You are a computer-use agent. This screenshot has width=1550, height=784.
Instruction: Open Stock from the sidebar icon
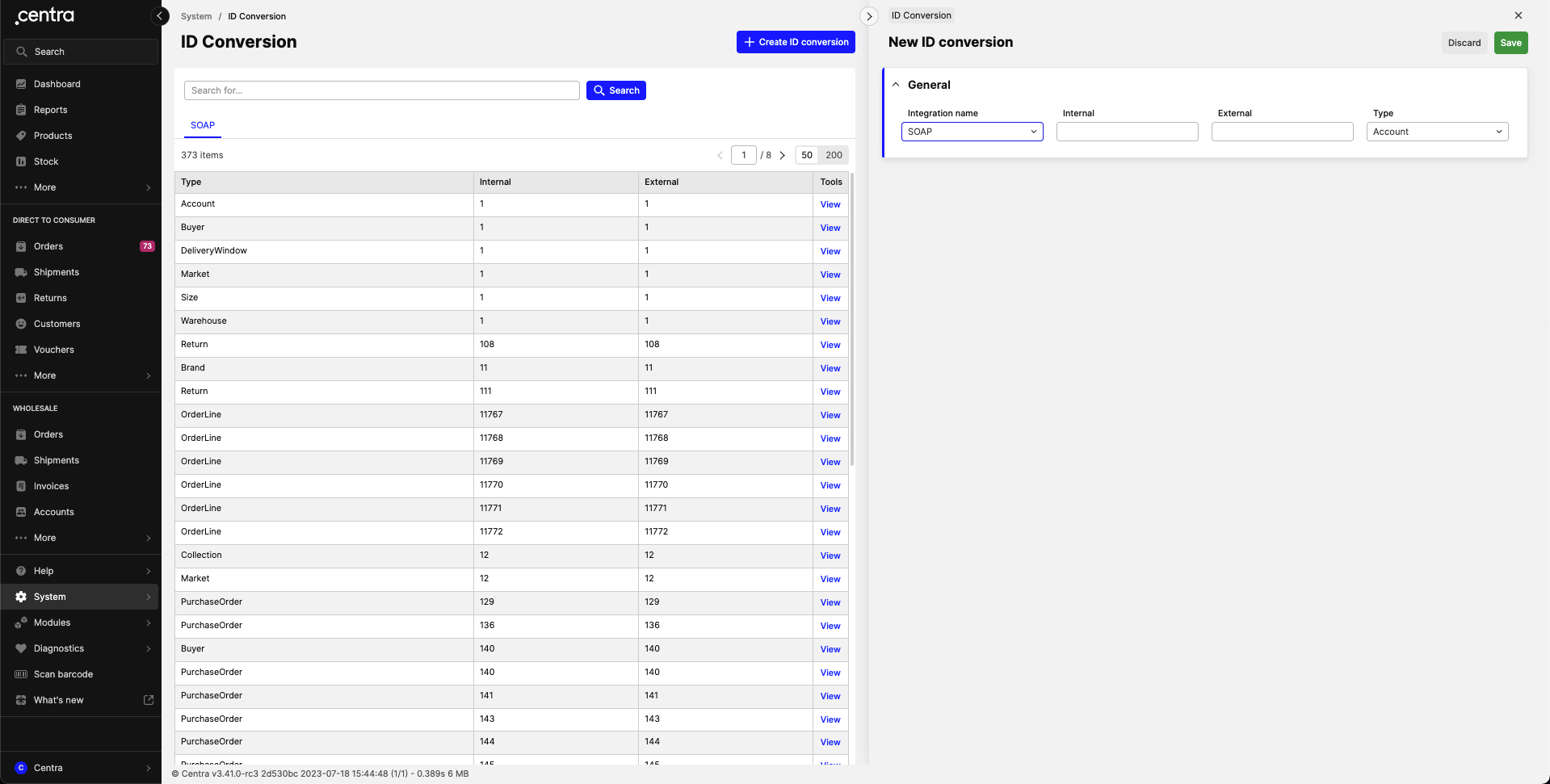point(21,161)
